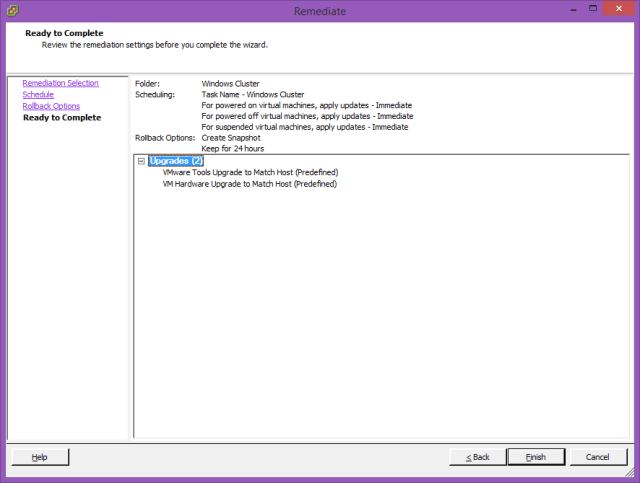Click the review remediation settings description
This screenshot has height=483, width=640.
pyautogui.click(x=155, y=45)
